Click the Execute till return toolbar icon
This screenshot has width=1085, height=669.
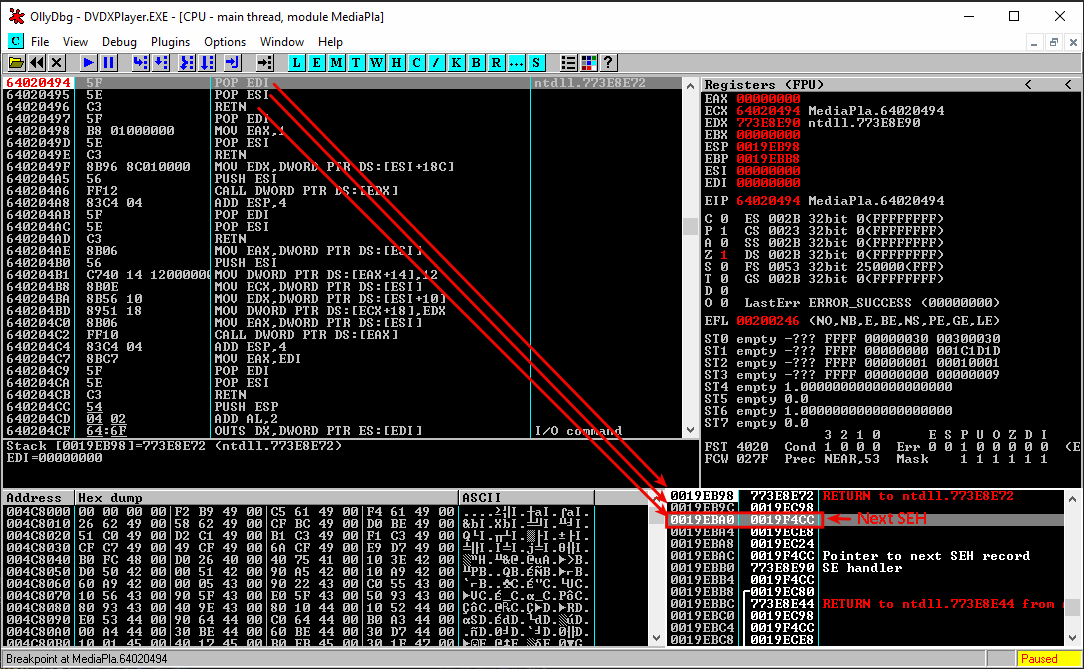(232, 63)
